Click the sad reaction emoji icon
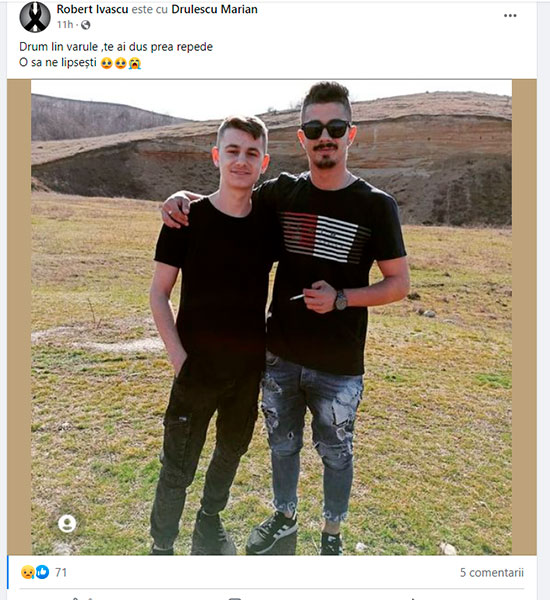The height and width of the screenshot is (600, 550). pos(28,572)
